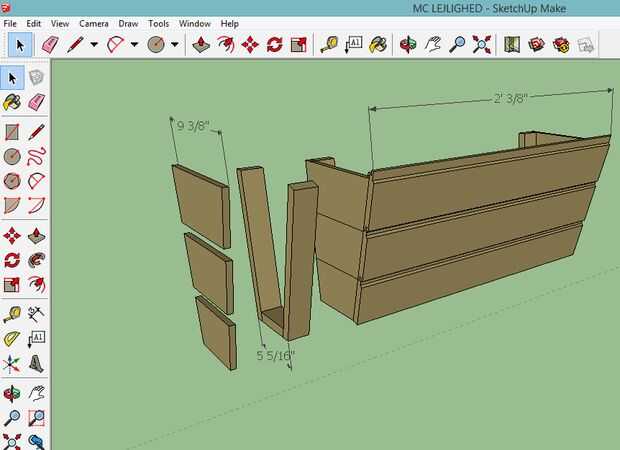The width and height of the screenshot is (620, 450).
Task: Pick the Eraser tool in top toolbar
Action: tap(50, 45)
